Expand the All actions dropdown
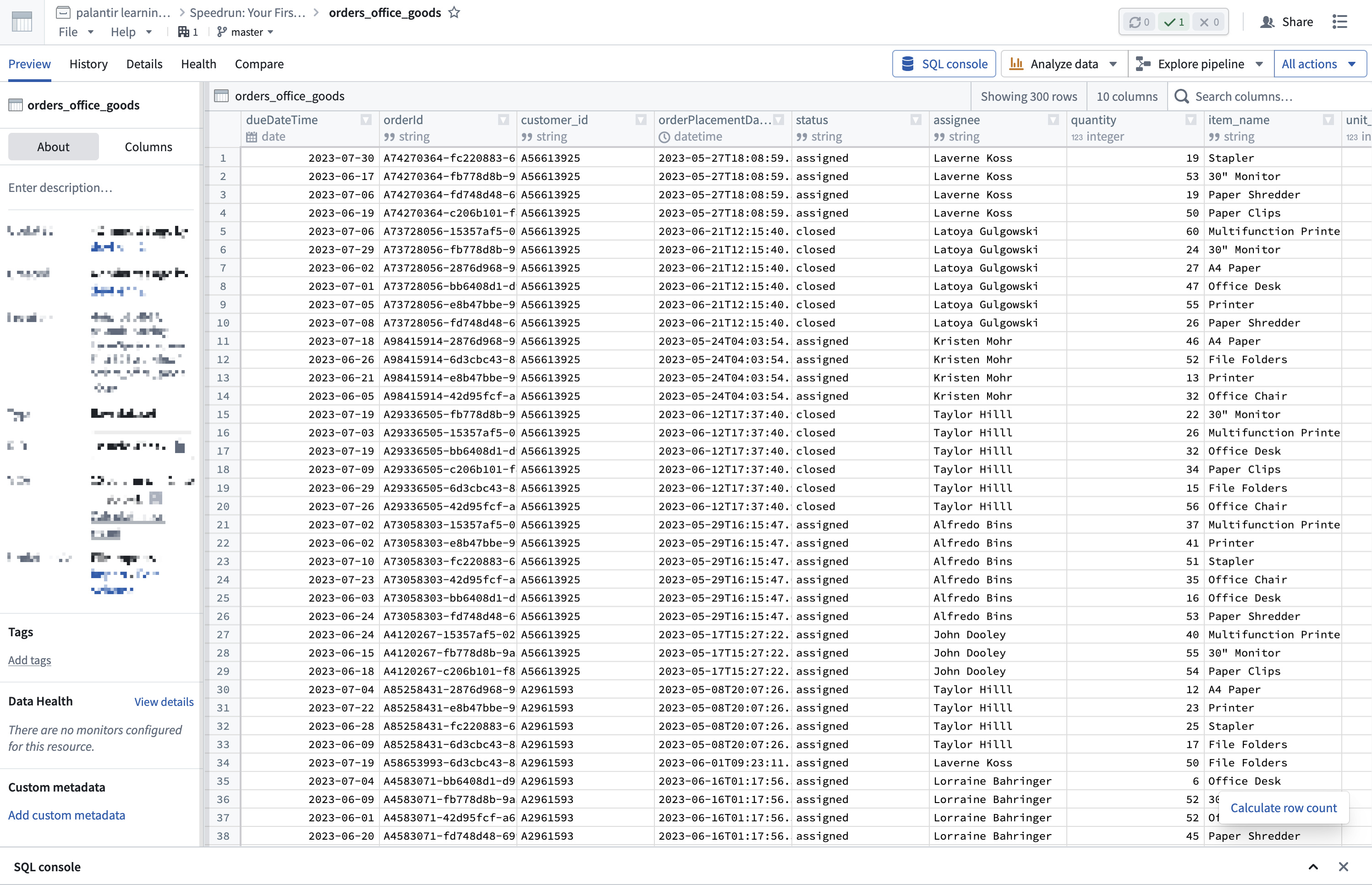This screenshot has width=1372, height=885. tap(1320, 64)
